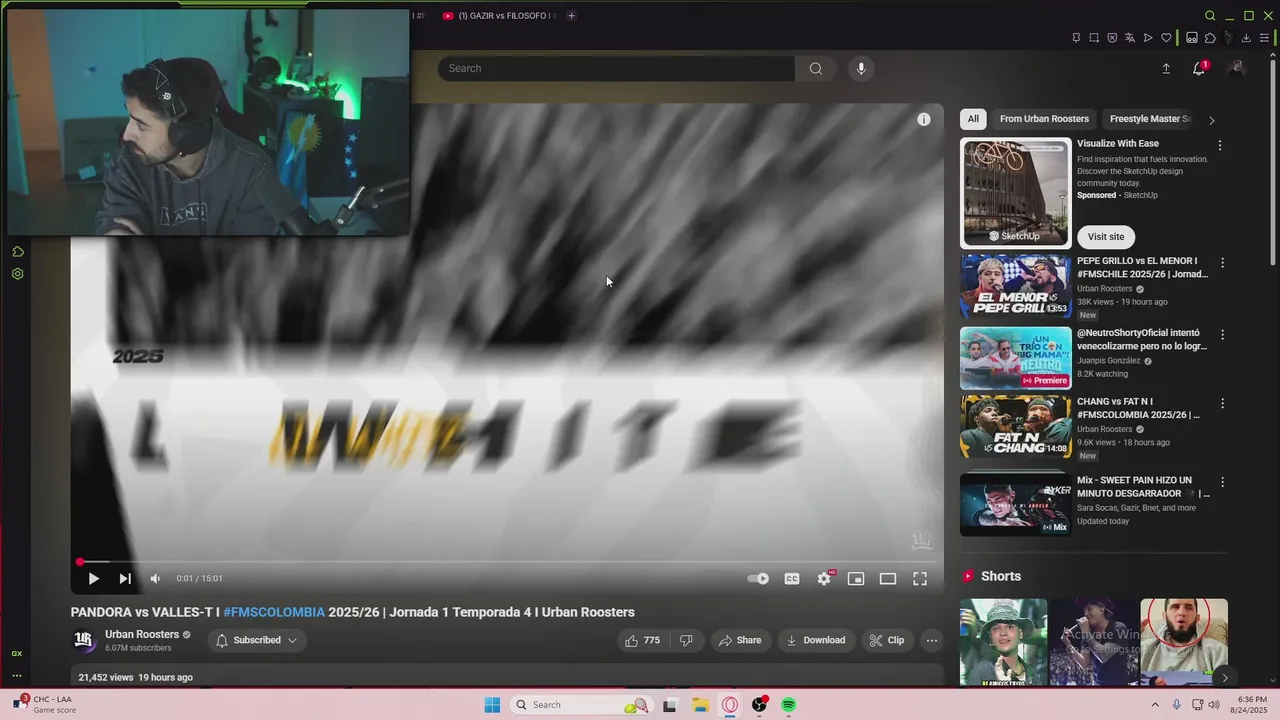Open the Chang vs Fat N title link
Image resolution: width=1280 pixels, height=720 pixels.
coord(1138,408)
